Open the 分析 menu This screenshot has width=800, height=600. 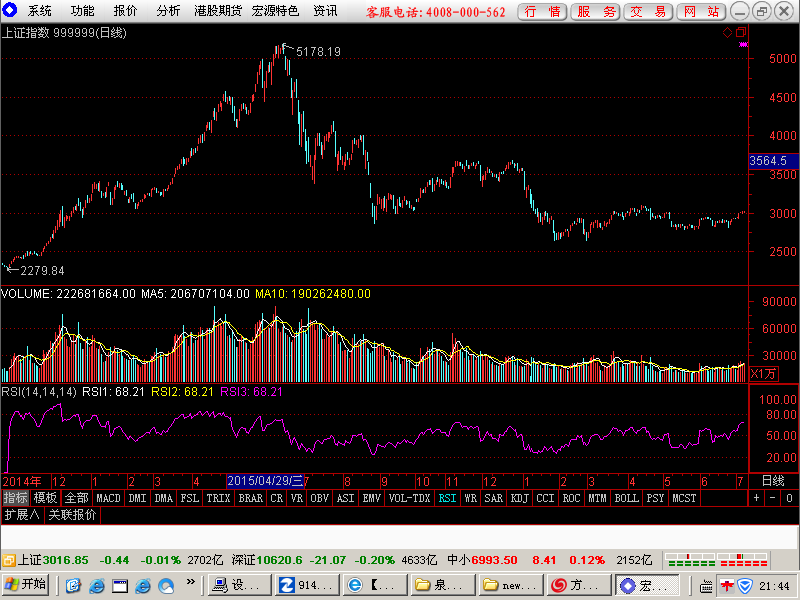point(168,11)
